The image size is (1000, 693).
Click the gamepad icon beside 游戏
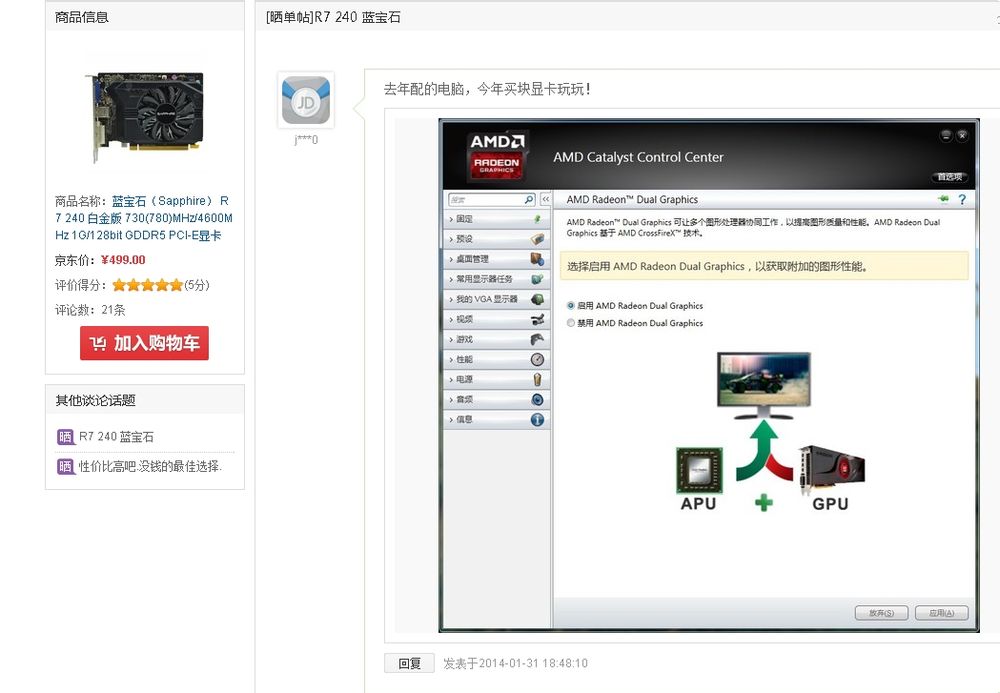point(537,339)
